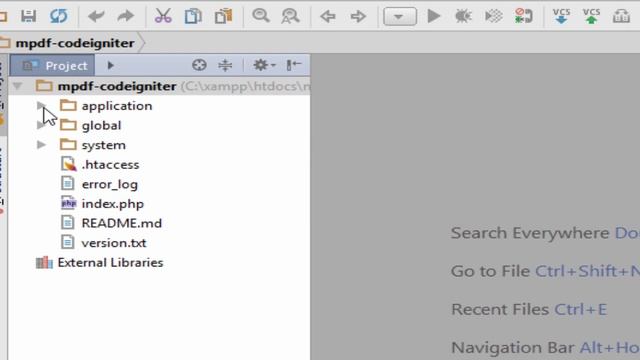Open Replace with the second magnifier icon
Image resolution: width=640 pixels, height=360 pixels.
pos(290,16)
